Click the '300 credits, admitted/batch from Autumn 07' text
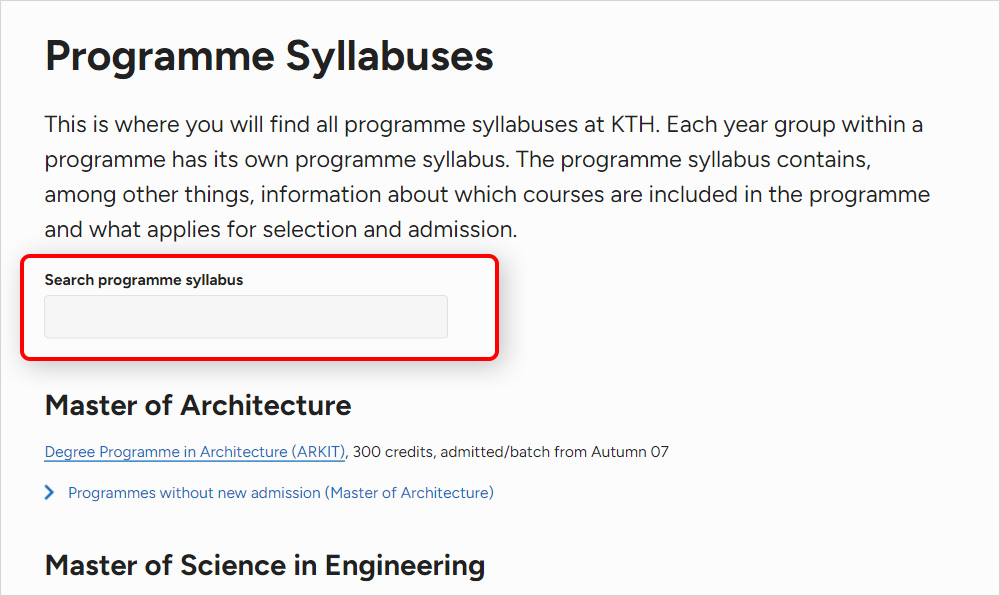Image resolution: width=1000 pixels, height=596 pixels. [x=511, y=452]
